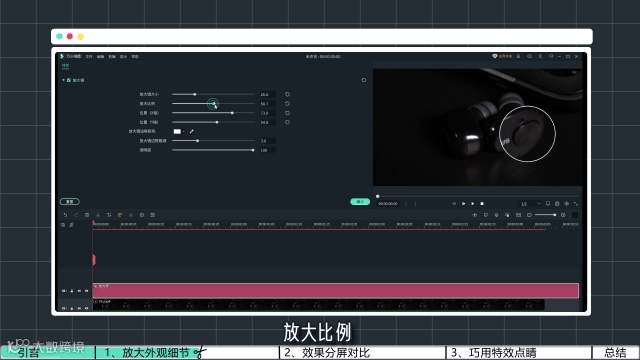Stop the preview playback
This screenshot has height=360, width=640.
pos(482,204)
